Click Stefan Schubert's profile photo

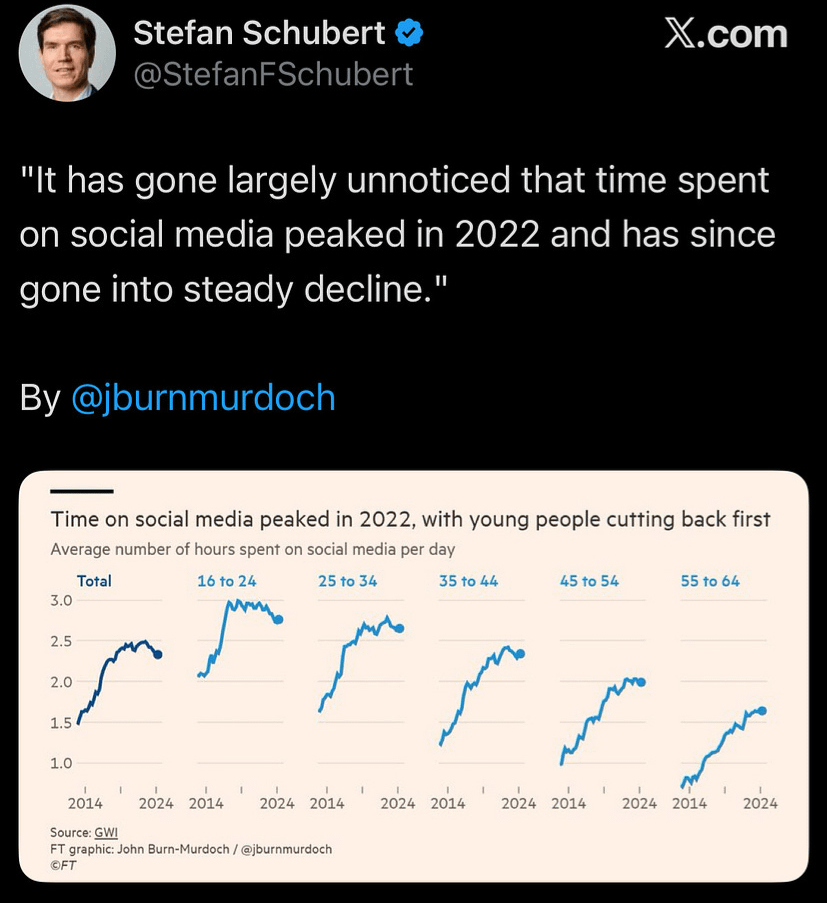point(67,53)
